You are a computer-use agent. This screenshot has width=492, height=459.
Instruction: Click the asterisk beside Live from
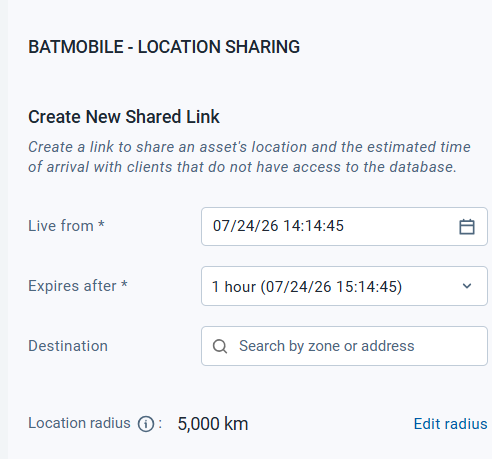101,224
